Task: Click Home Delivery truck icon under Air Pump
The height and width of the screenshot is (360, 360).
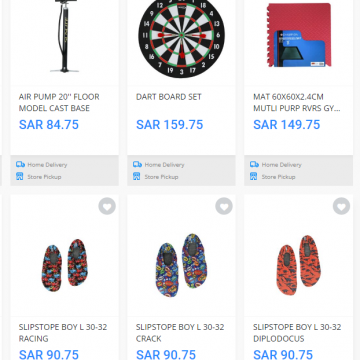Action: [20, 164]
